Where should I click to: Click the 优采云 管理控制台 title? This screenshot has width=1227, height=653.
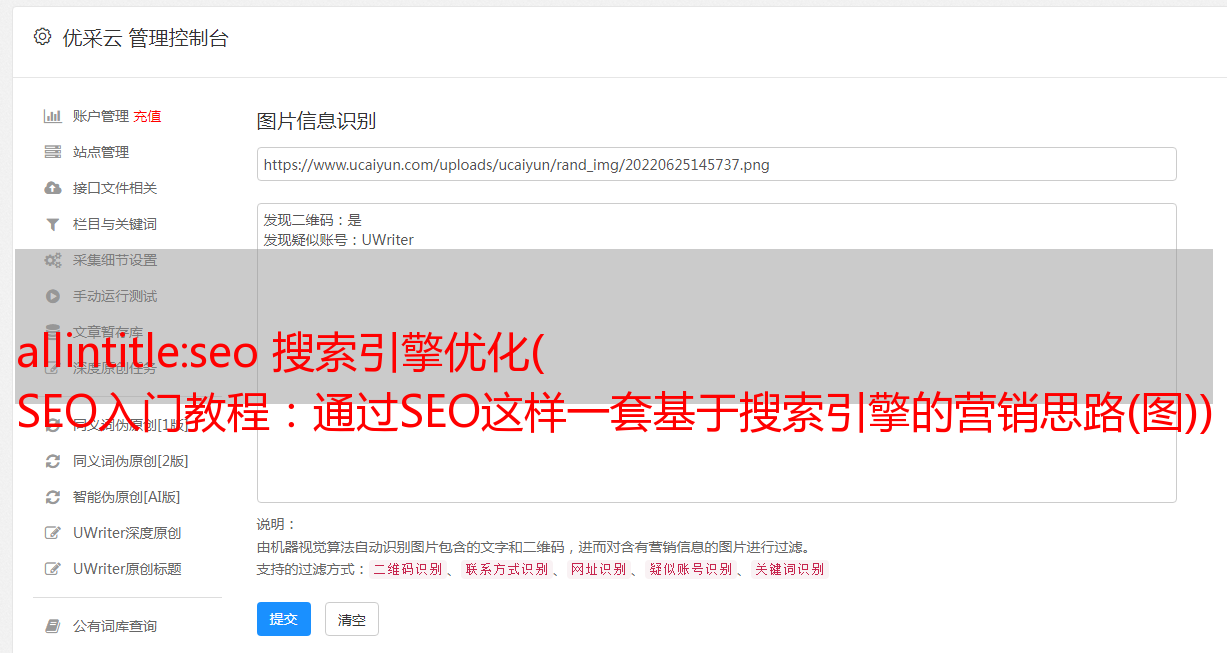[145, 38]
